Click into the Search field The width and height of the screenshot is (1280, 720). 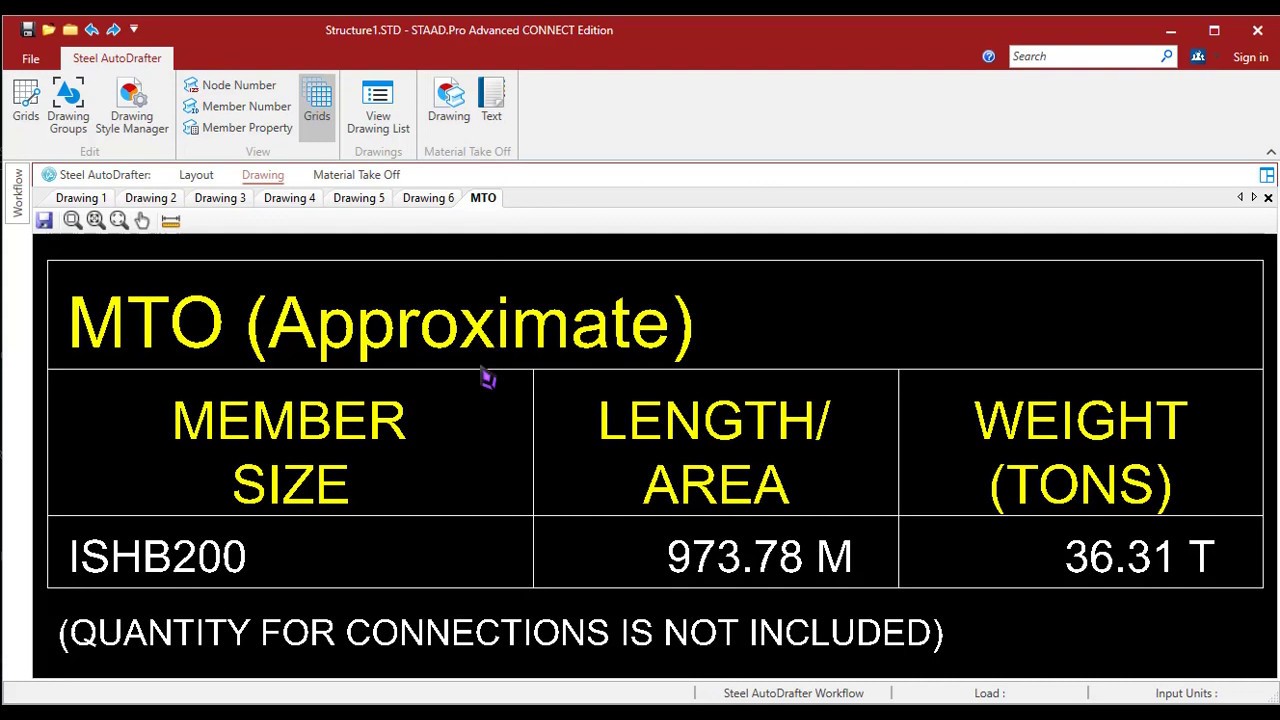[x=1084, y=57]
